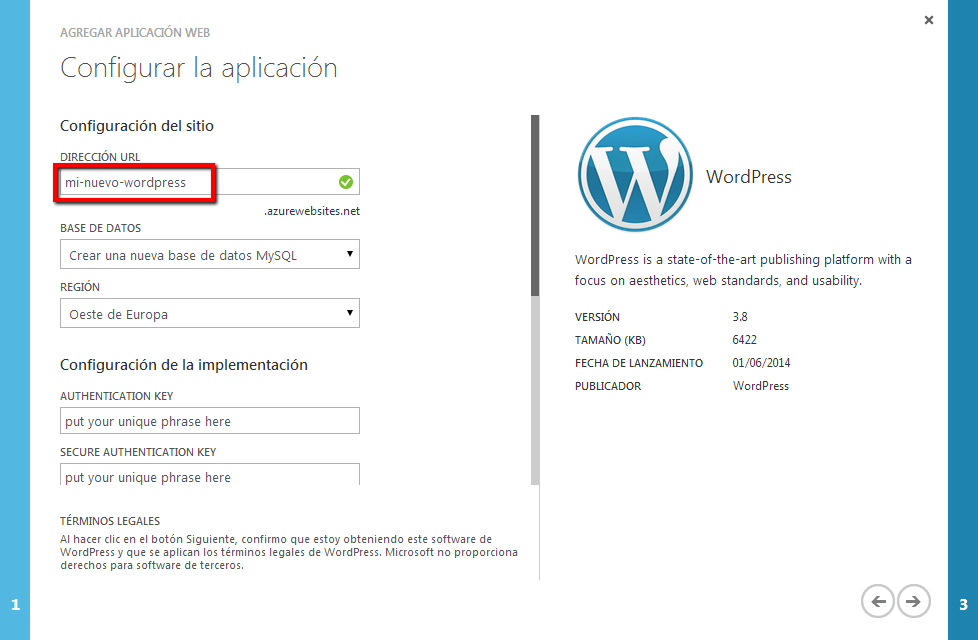The height and width of the screenshot is (640, 978).
Task: Click the green URL validation checkmark
Action: [x=345, y=182]
